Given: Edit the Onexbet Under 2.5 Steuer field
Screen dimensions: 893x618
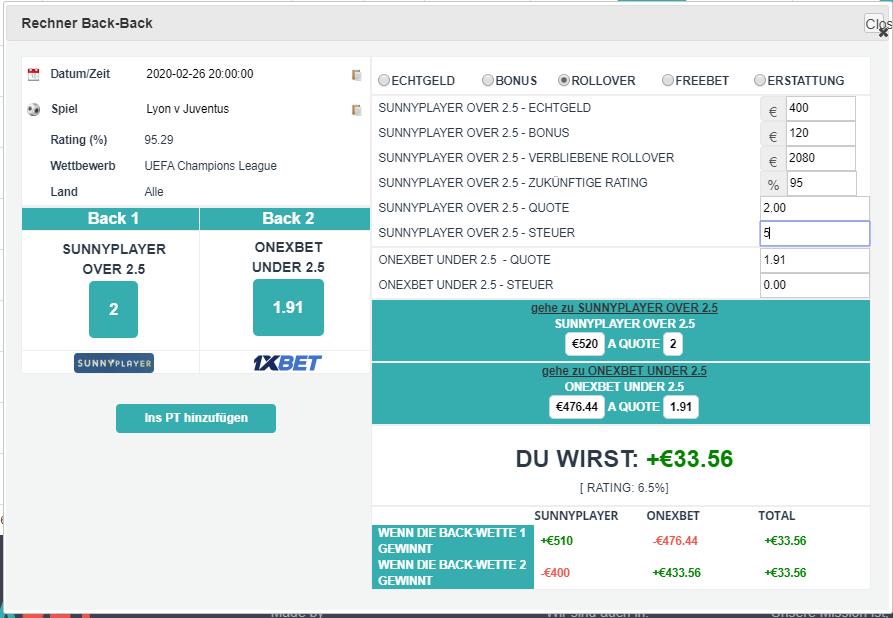Looking at the screenshot, I should tap(814, 285).
